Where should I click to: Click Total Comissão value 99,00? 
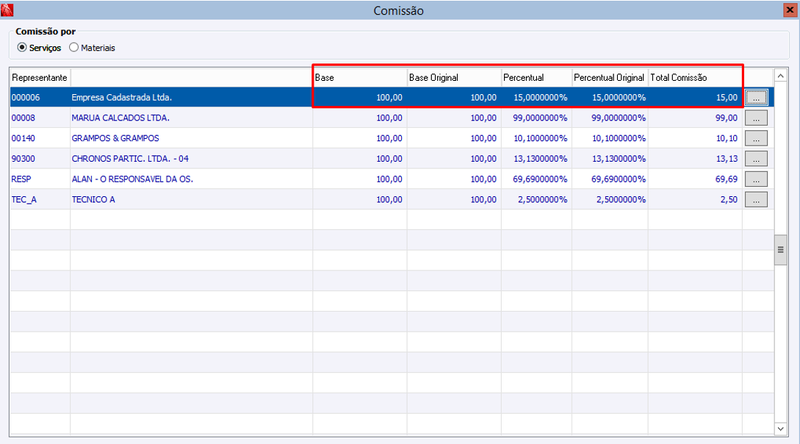click(x=727, y=118)
